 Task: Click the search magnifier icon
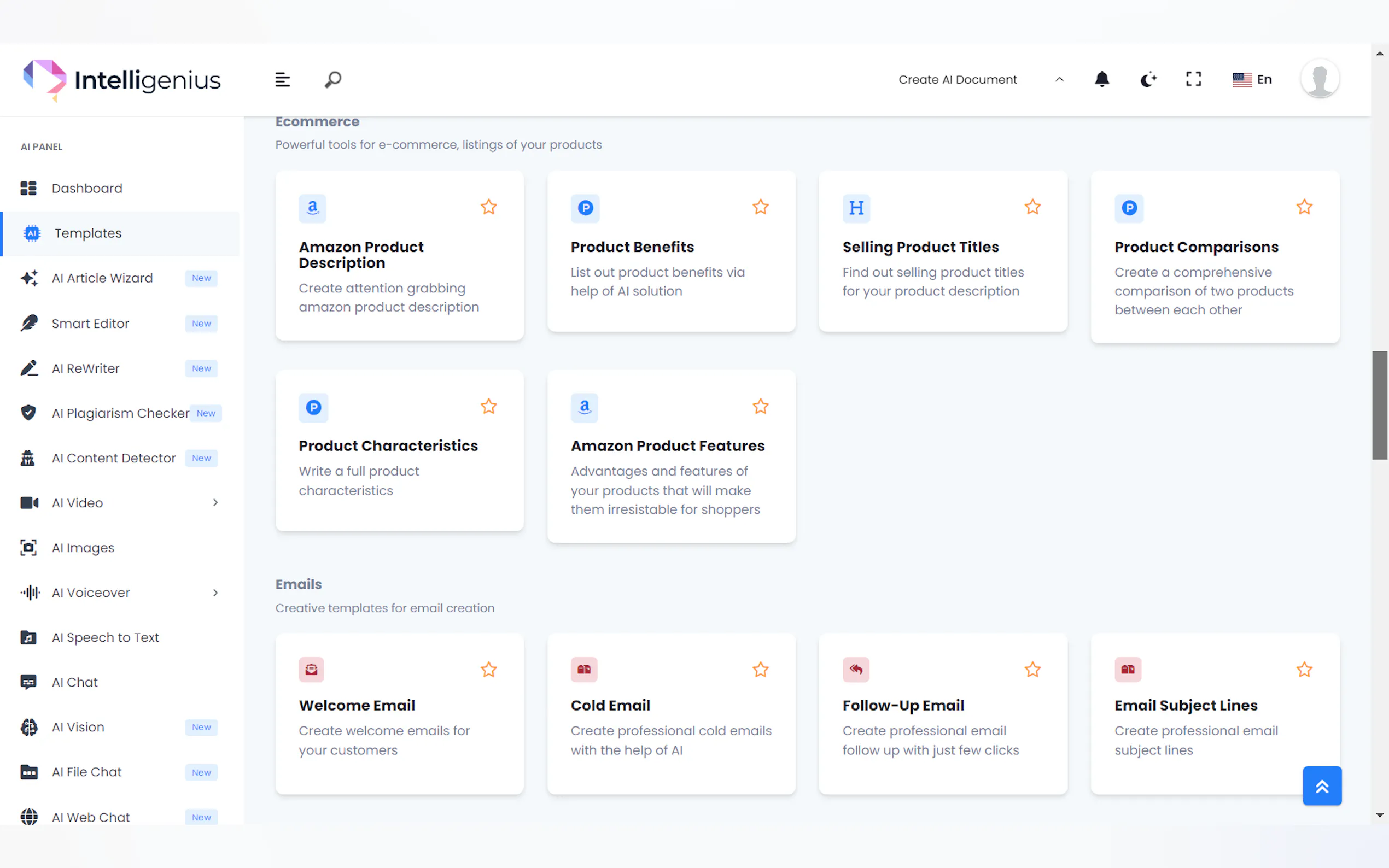(333, 79)
